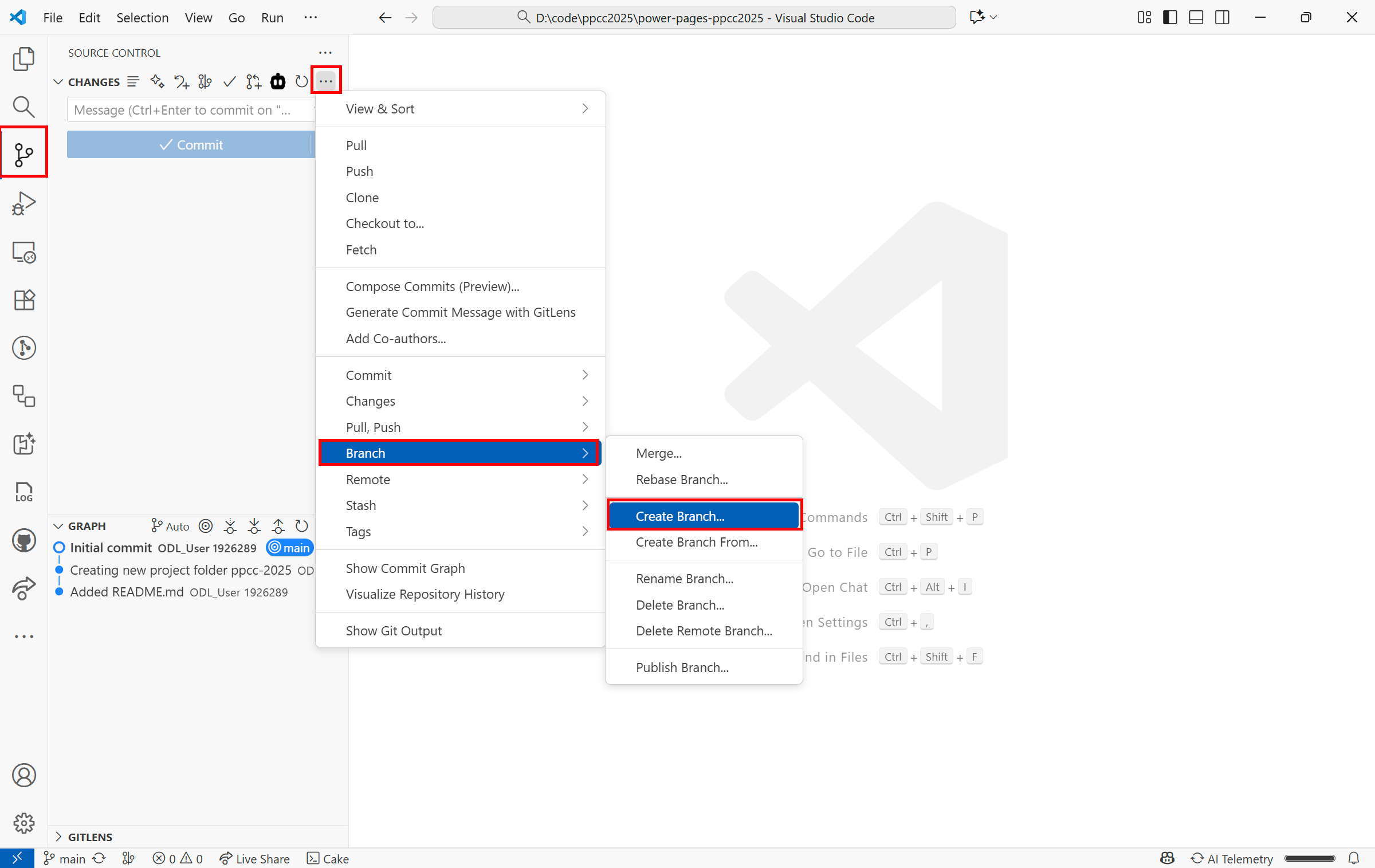Select the Run and Debug icon
The image size is (1375, 868).
click(x=24, y=203)
